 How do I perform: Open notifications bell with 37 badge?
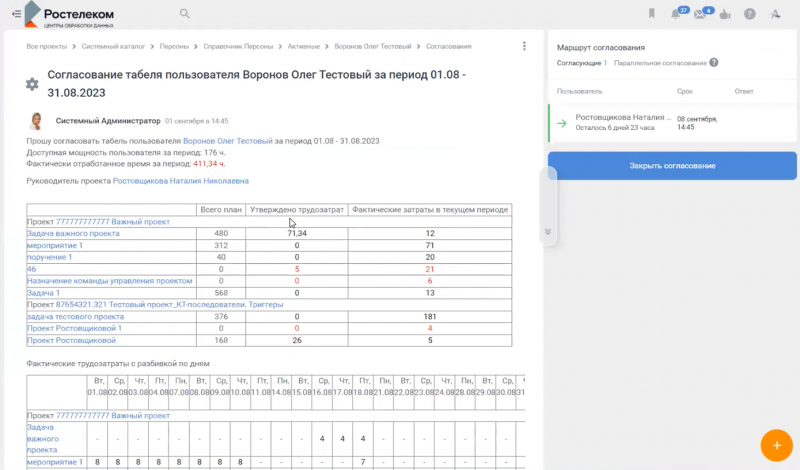click(x=677, y=14)
